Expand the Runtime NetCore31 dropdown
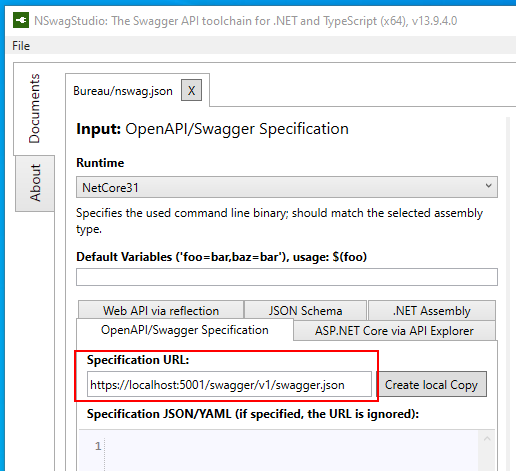This screenshot has width=516, height=471. click(287, 187)
